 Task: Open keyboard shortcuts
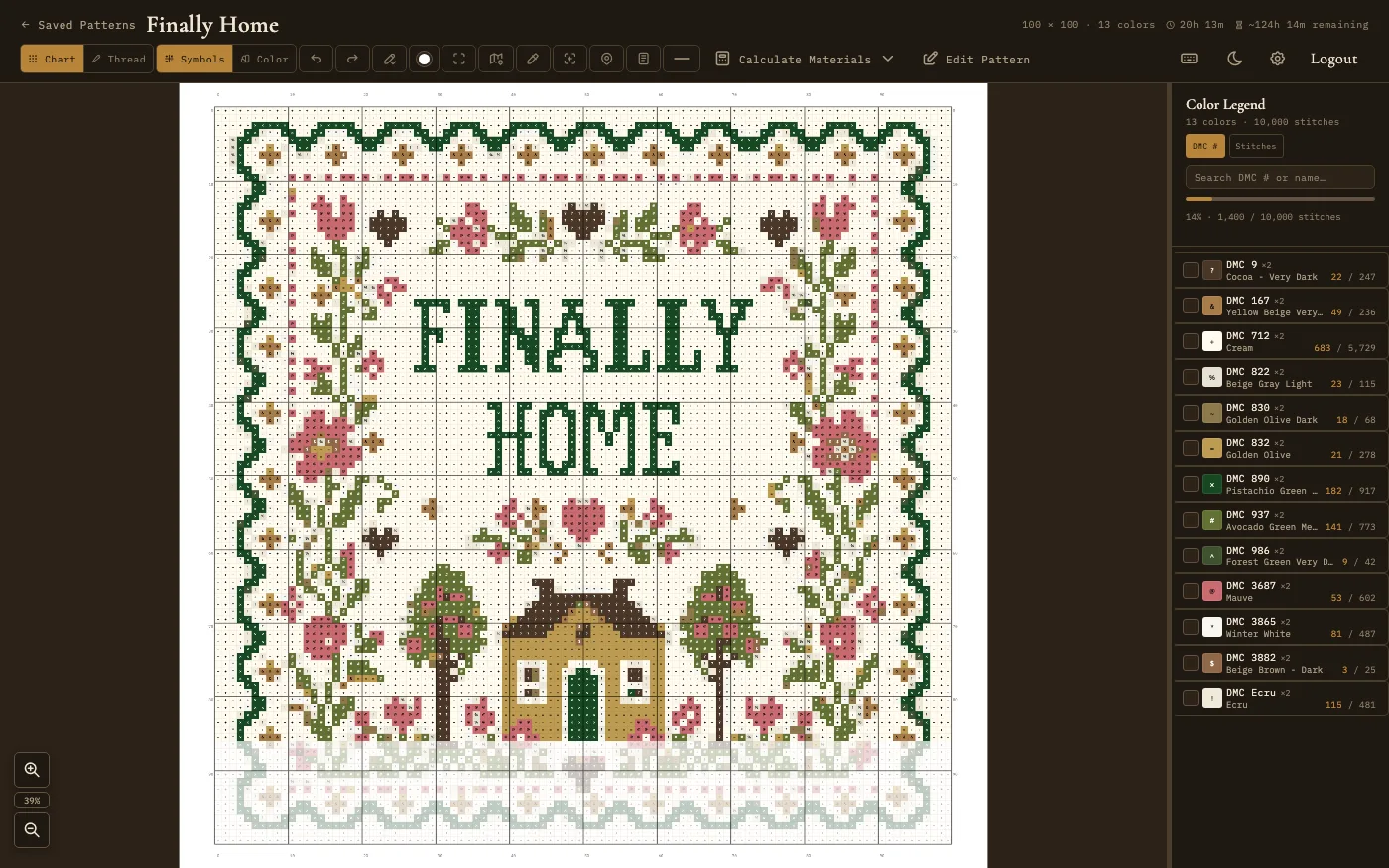[1189, 59]
